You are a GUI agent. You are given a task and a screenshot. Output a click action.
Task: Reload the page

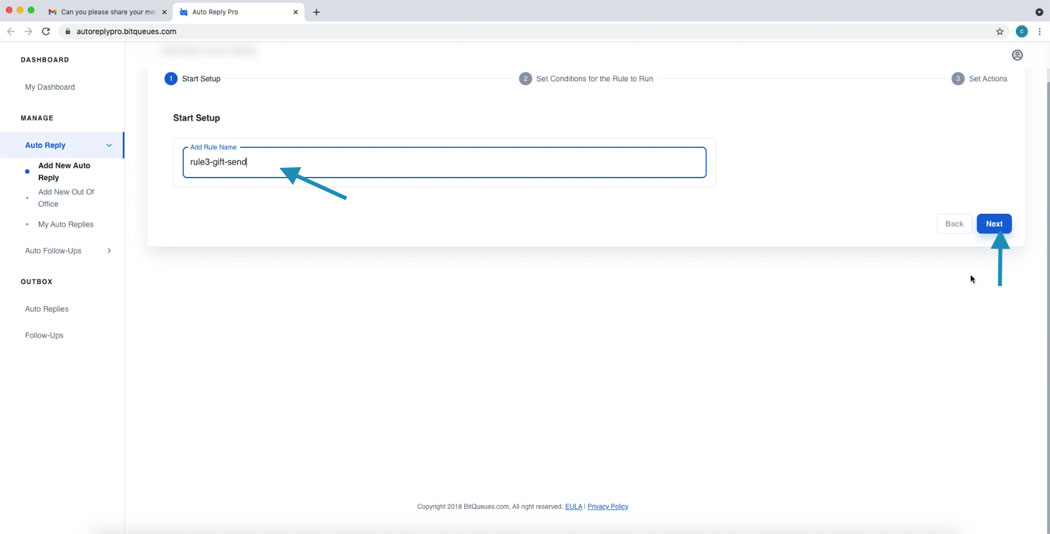tap(46, 31)
